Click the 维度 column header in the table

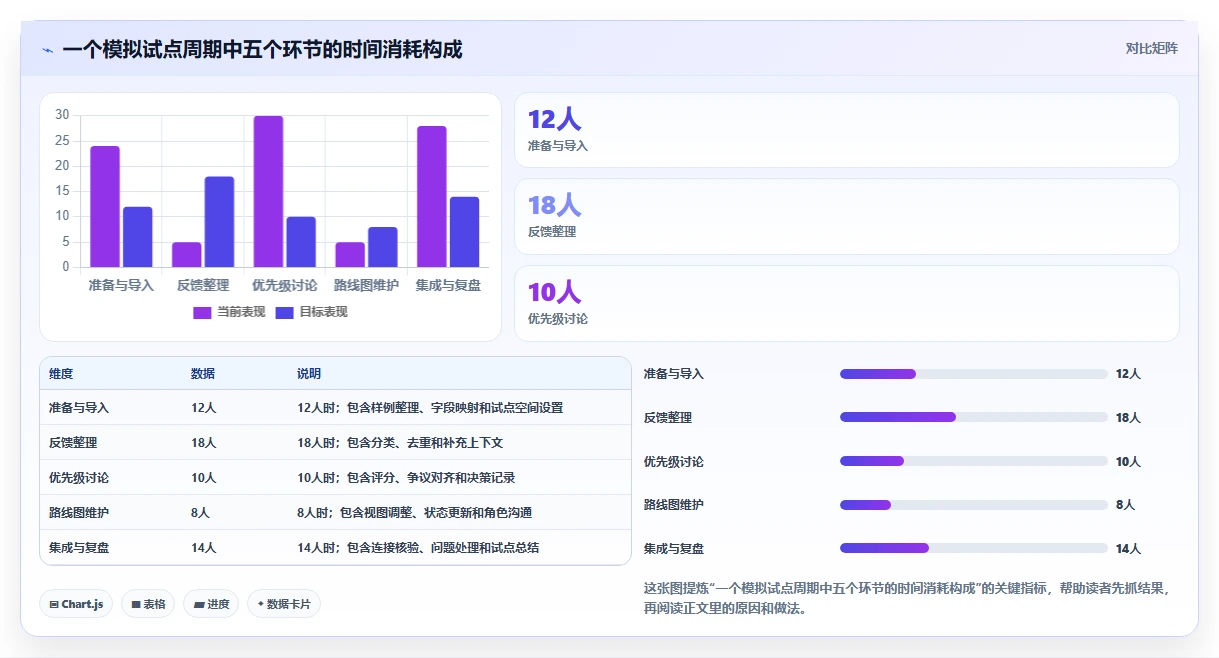(61, 374)
